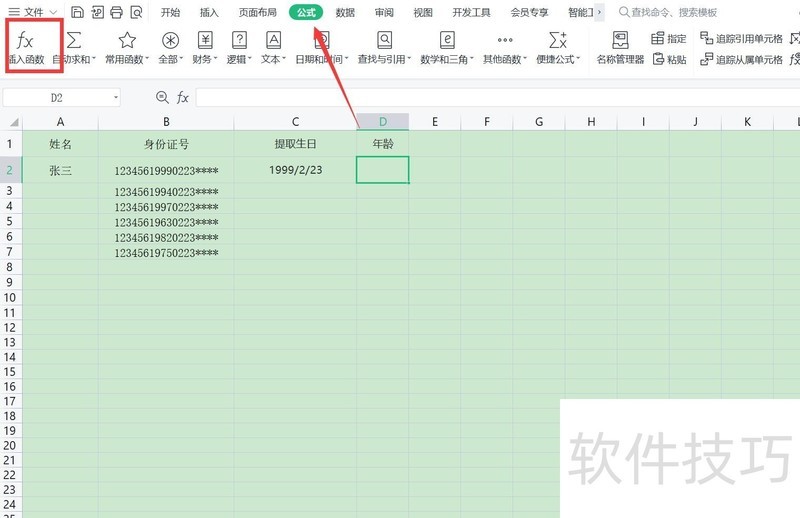The image size is (800, 518).
Task: Click cell with 12345619820223****
Action: pos(166,237)
